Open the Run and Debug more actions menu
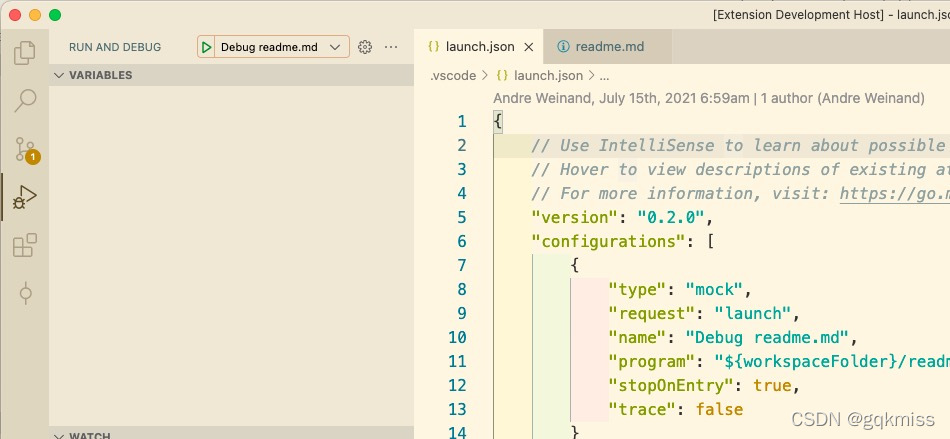Viewport: 950px width, 439px height. click(391, 47)
